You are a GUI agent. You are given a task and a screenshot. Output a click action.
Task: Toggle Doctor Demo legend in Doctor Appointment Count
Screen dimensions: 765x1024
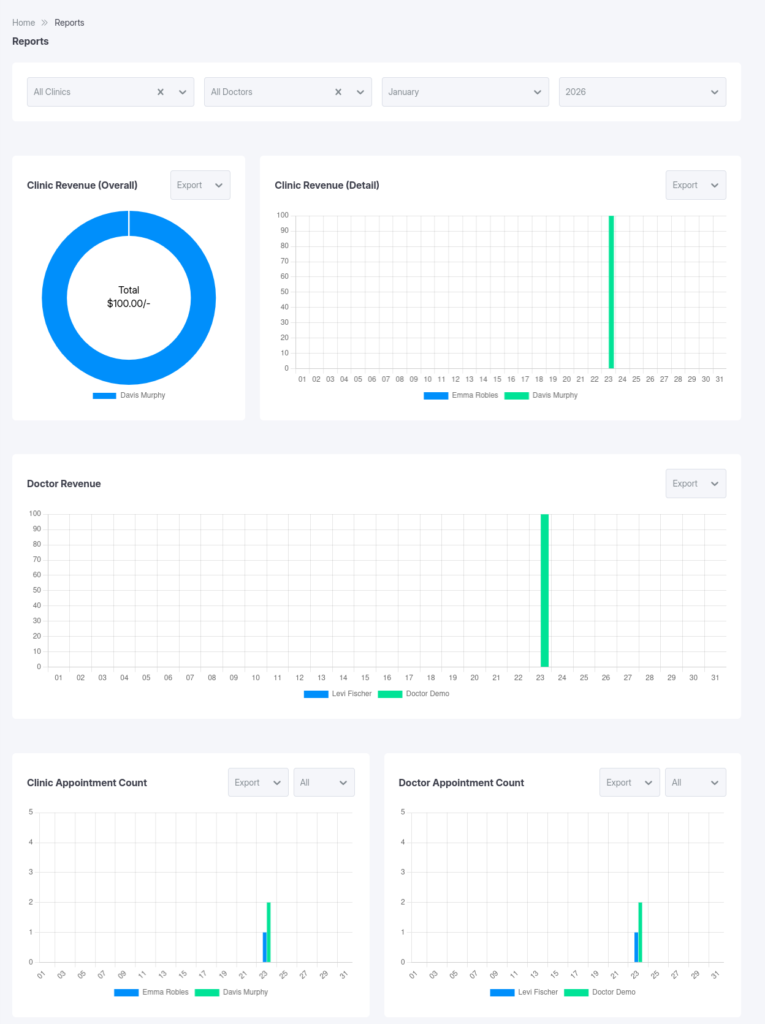click(600, 993)
